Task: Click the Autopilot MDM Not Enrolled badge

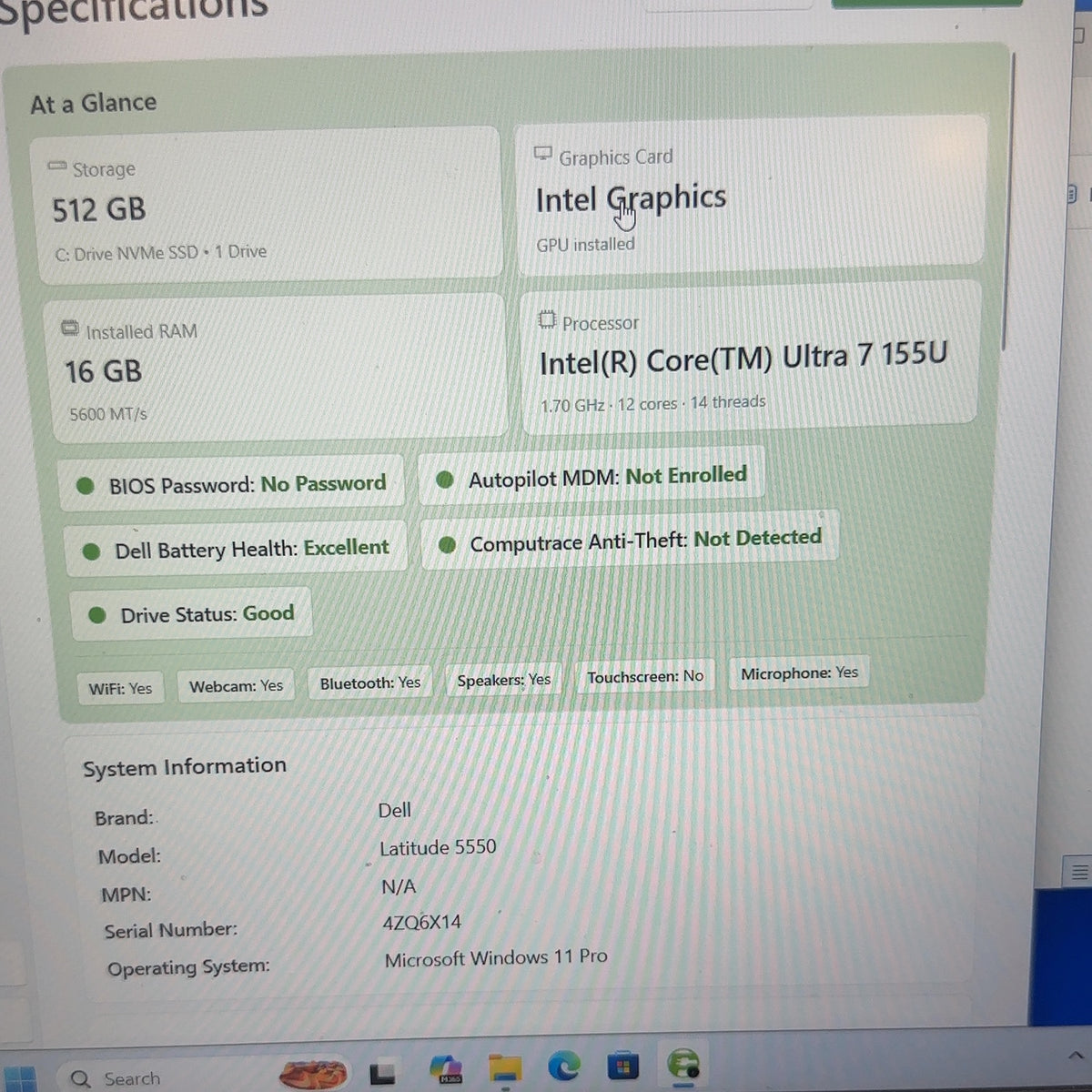Action: pyautogui.click(x=591, y=477)
